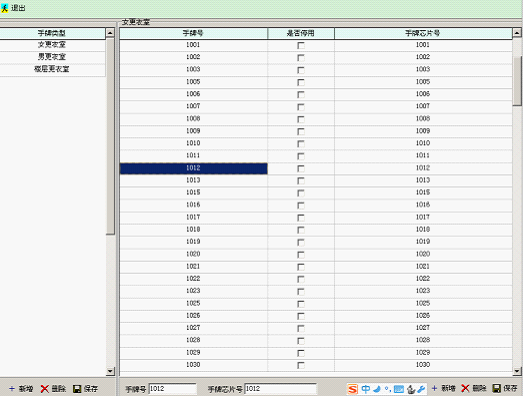Click the save floppy icon under wristband list
This screenshot has height=396, width=523.
pos(497,388)
